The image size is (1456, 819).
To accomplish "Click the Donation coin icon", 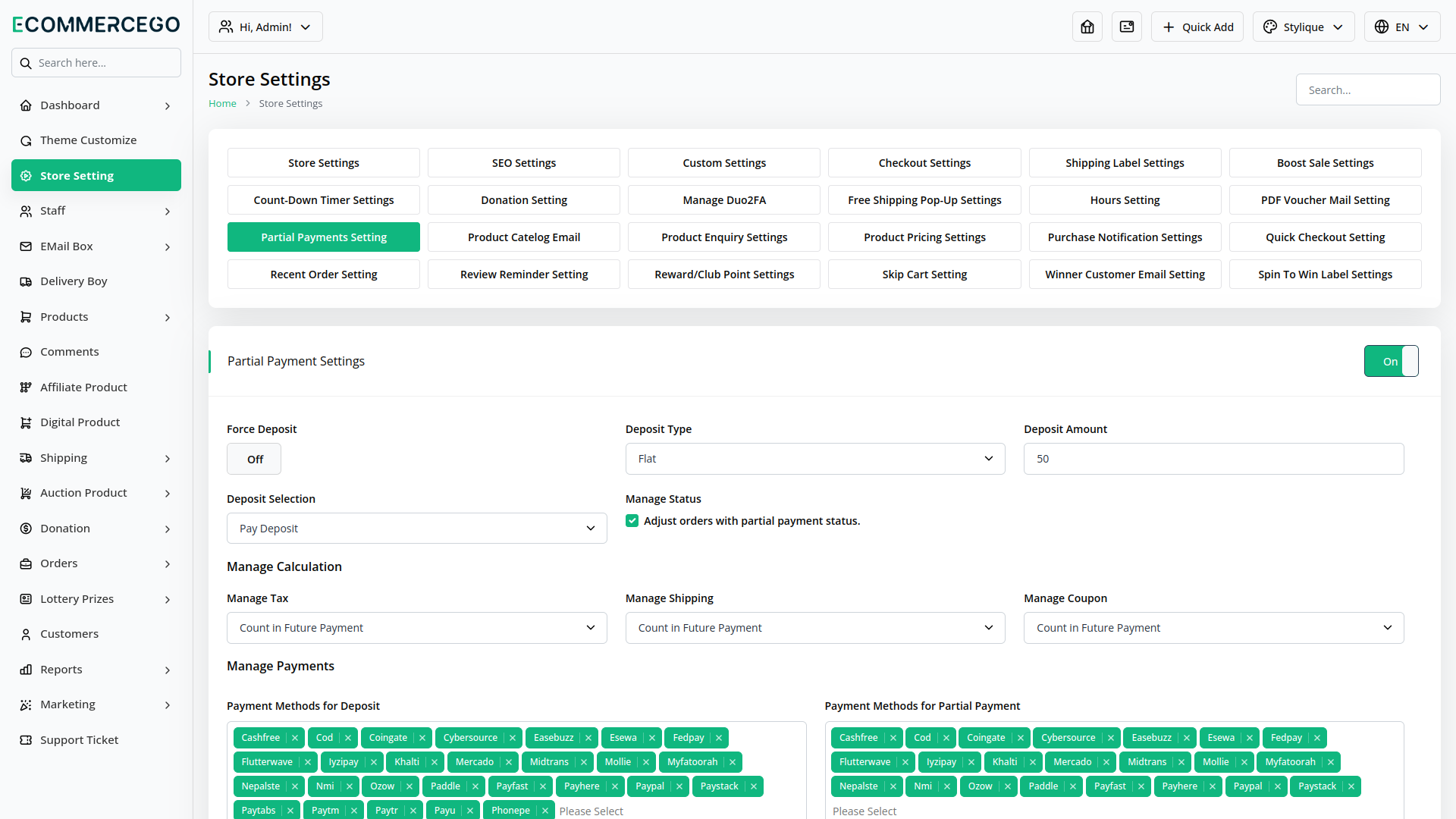I will point(26,529).
